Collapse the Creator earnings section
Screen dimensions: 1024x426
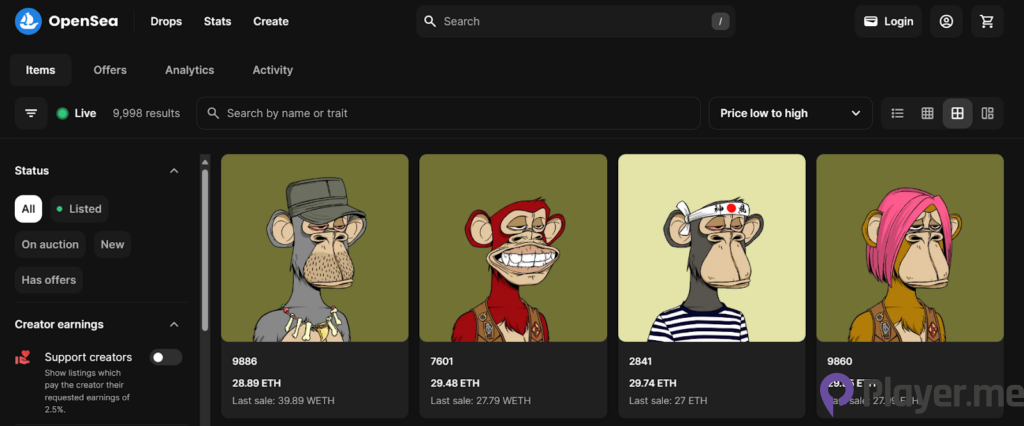tap(174, 324)
